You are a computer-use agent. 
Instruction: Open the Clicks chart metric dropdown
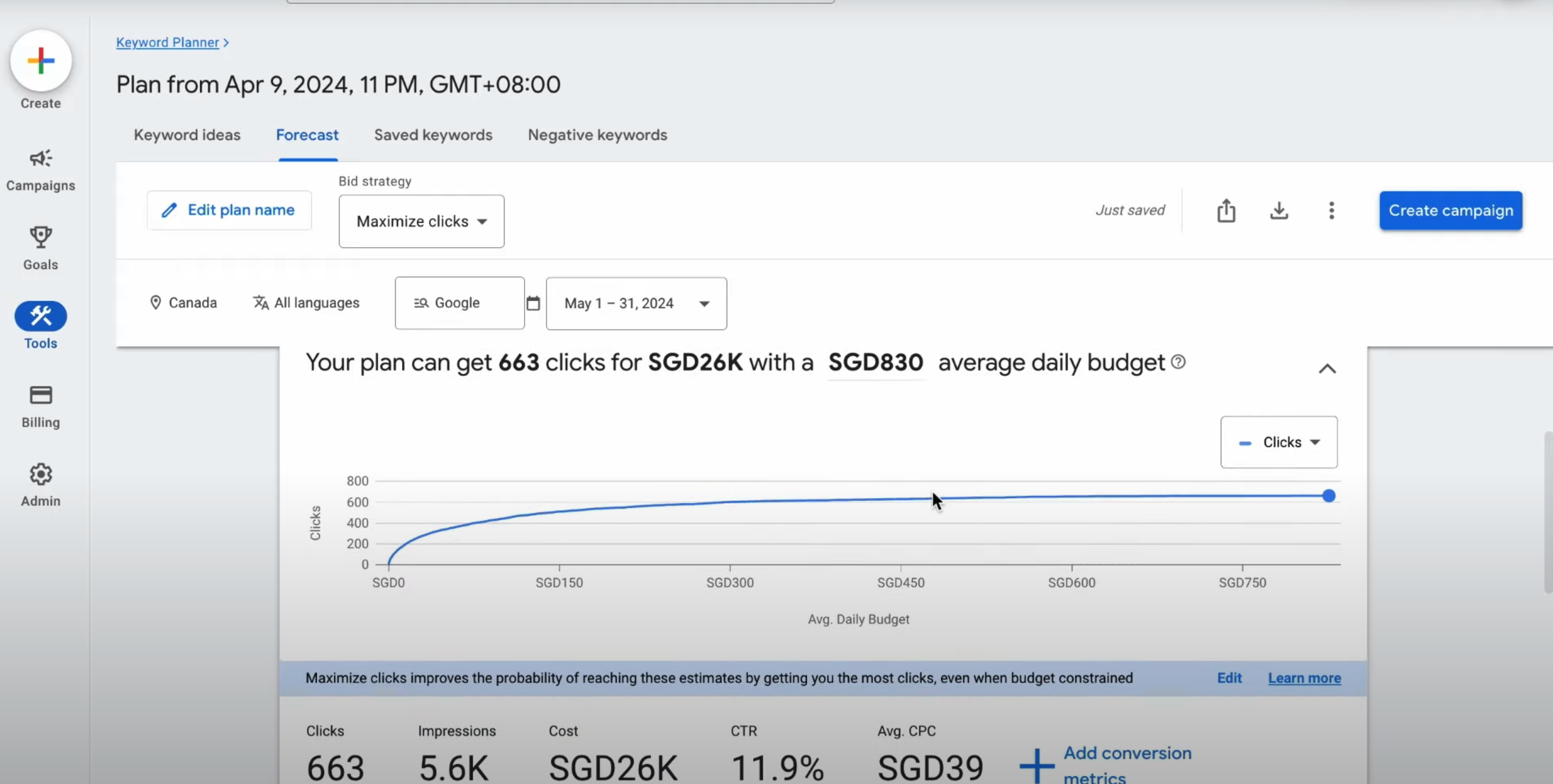click(x=1279, y=442)
